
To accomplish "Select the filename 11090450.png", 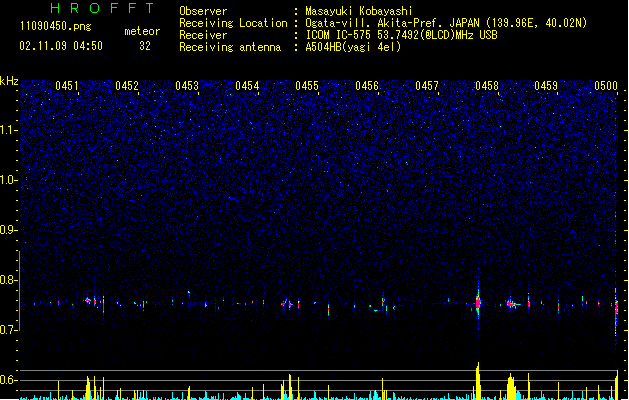I will pyautogui.click(x=56, y=26).
